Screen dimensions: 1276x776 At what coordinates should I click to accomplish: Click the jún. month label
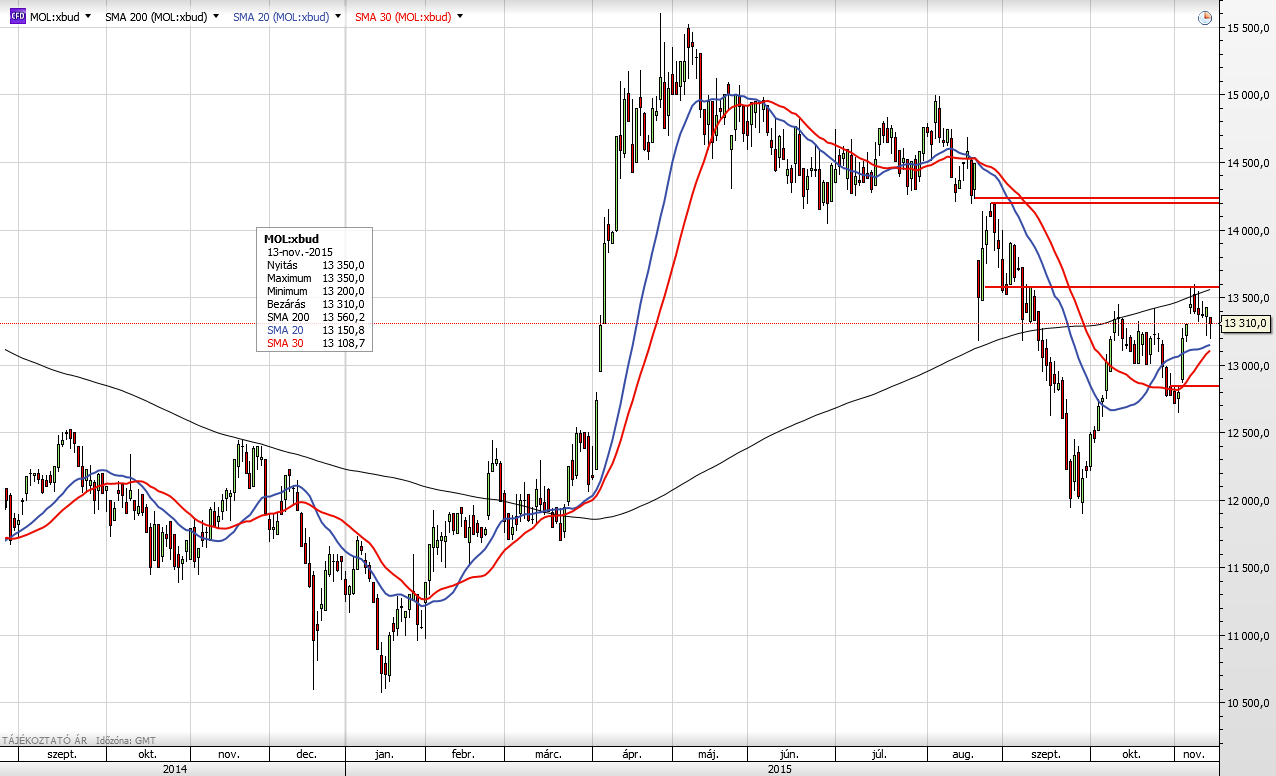(788, 754)
